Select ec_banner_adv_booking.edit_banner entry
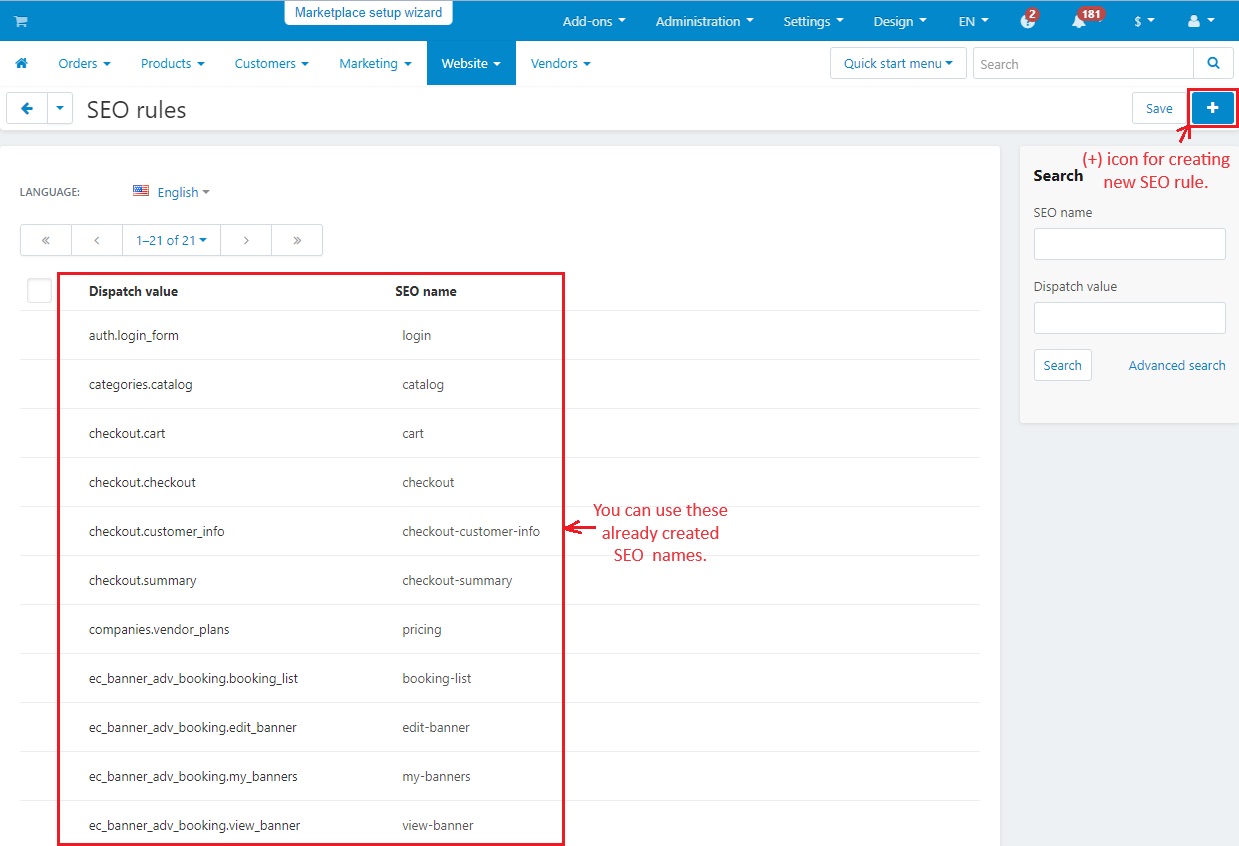1239x846 pixels. (193, 727)
